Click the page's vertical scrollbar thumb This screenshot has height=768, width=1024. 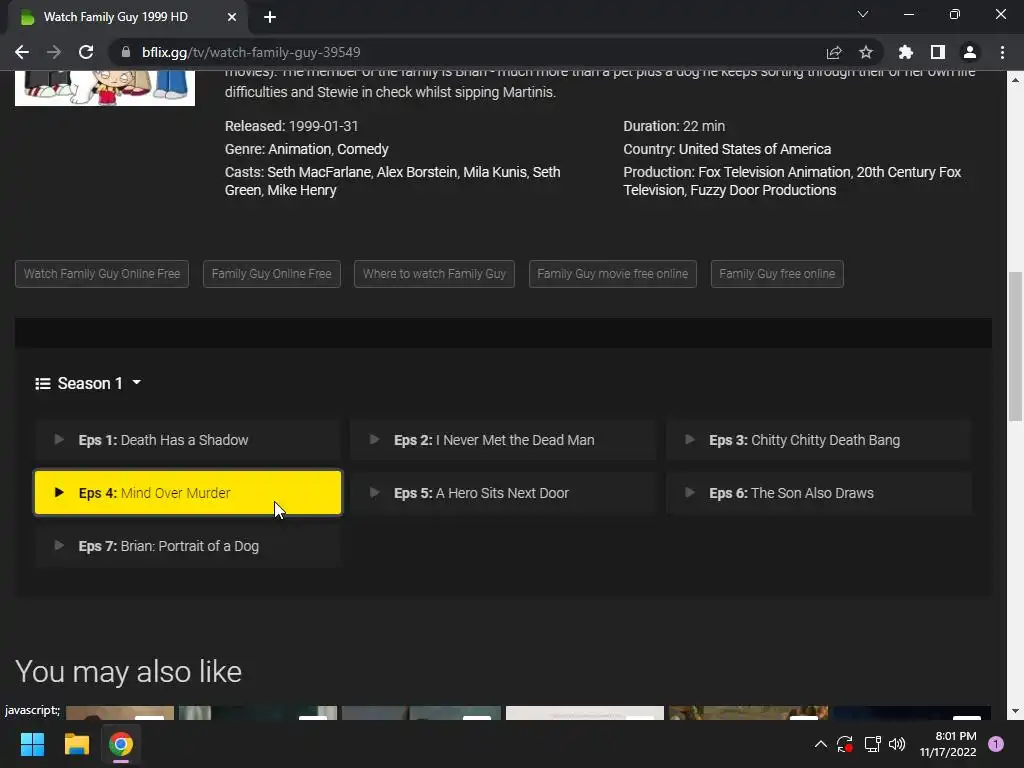(x=1015, y=346)
